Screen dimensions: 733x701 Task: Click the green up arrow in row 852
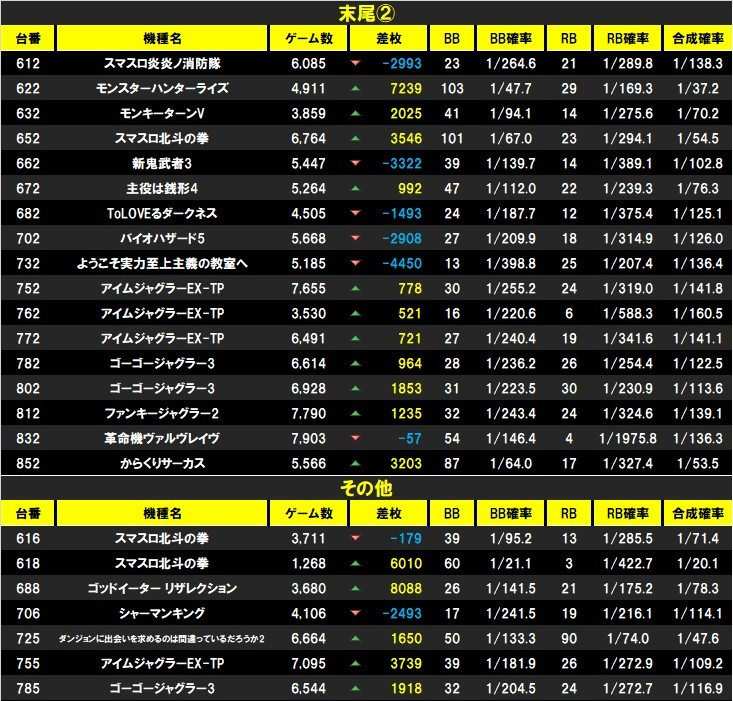[355, 463]
